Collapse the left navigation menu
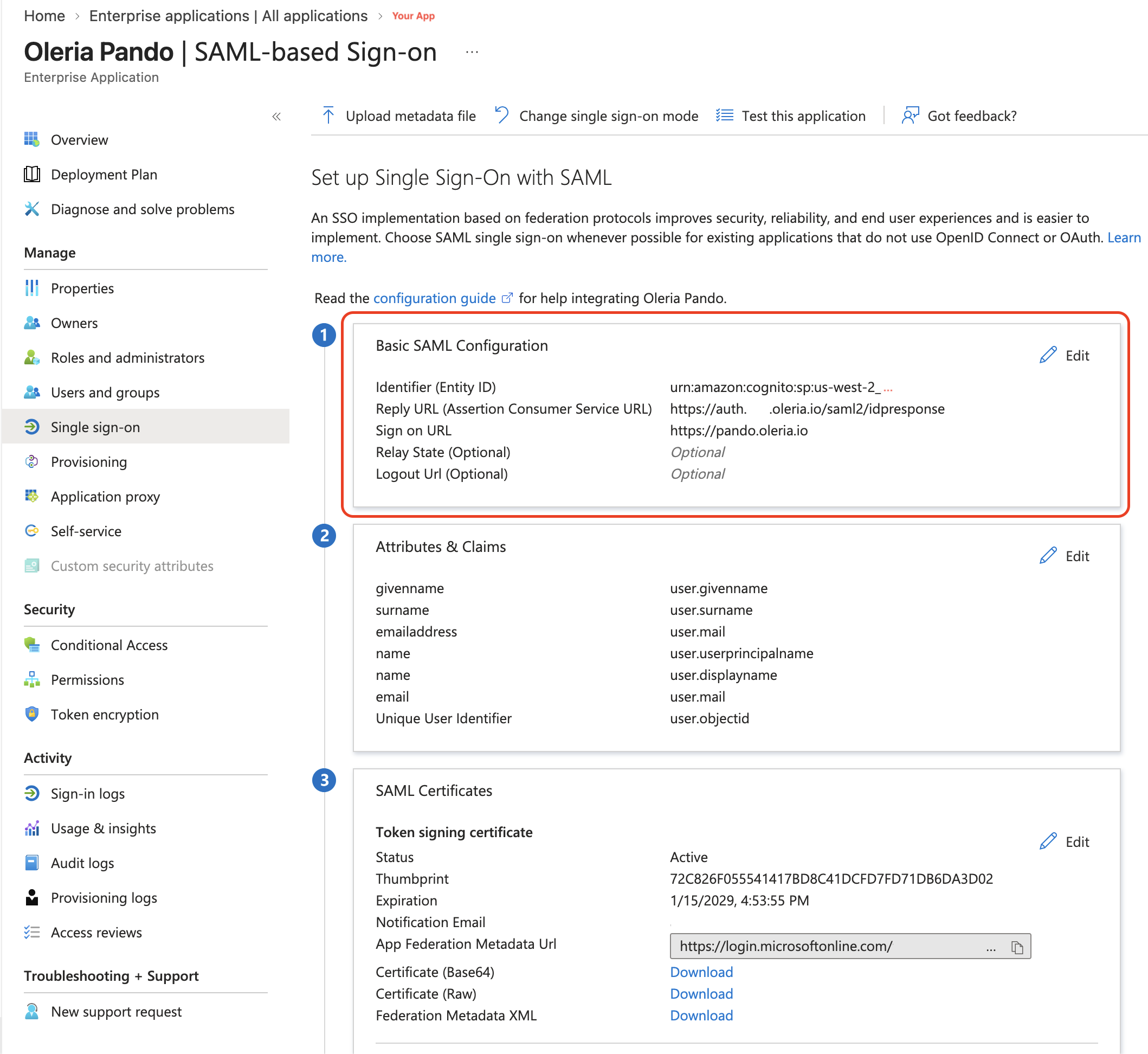 click(276, 117)
